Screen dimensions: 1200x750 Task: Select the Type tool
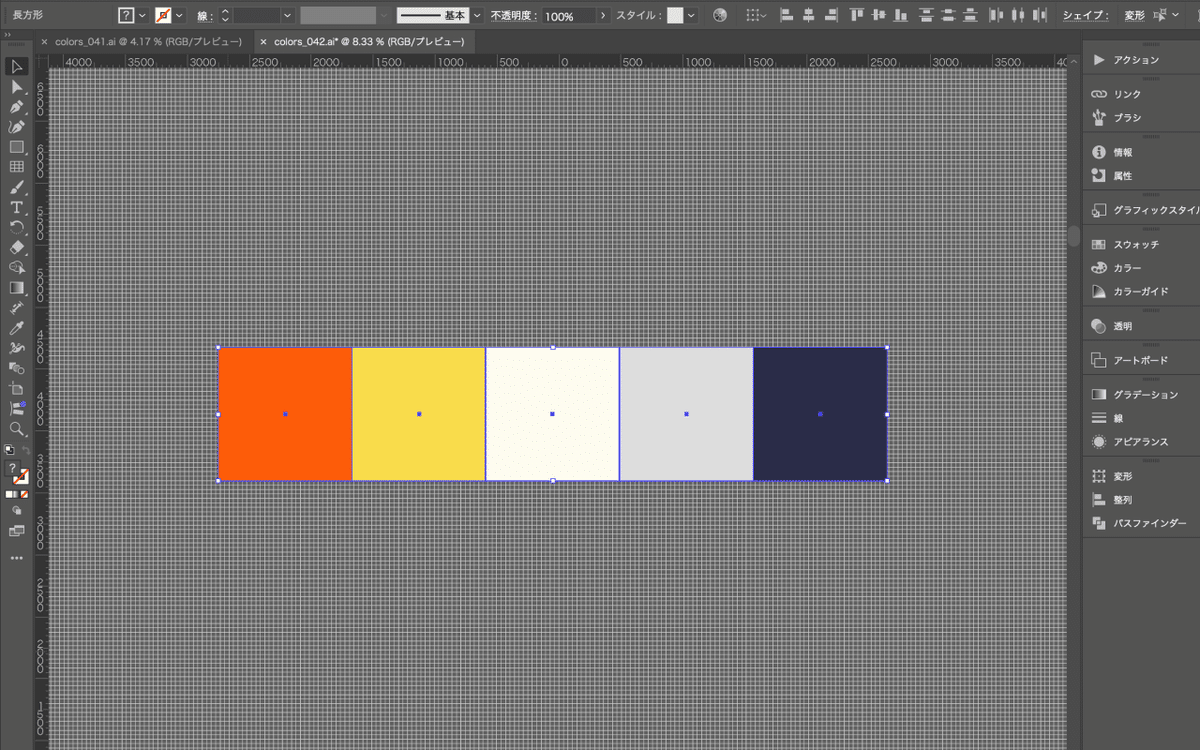pyautogui.click(x=16, y=207)
